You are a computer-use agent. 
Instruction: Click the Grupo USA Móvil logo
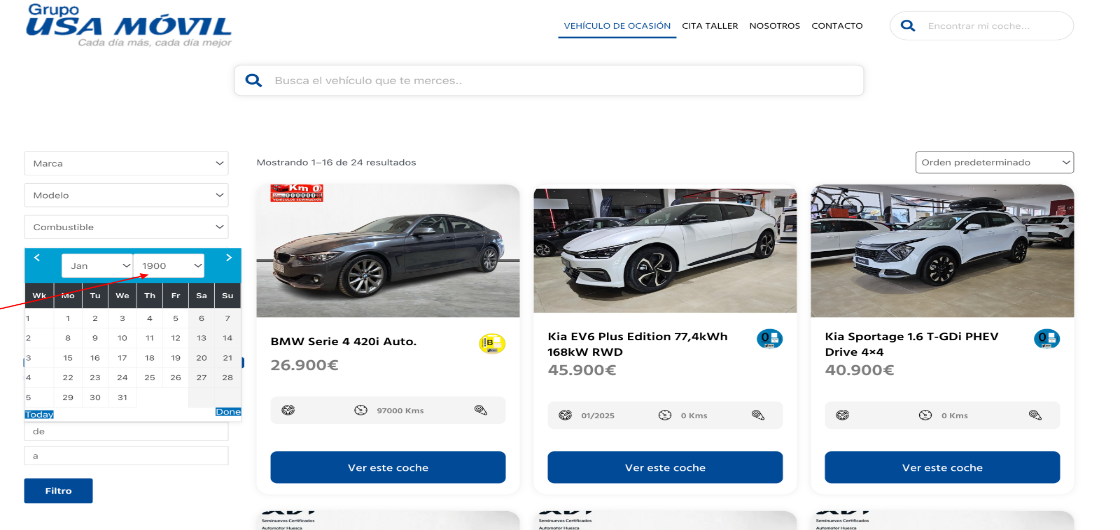pos(129,26)
